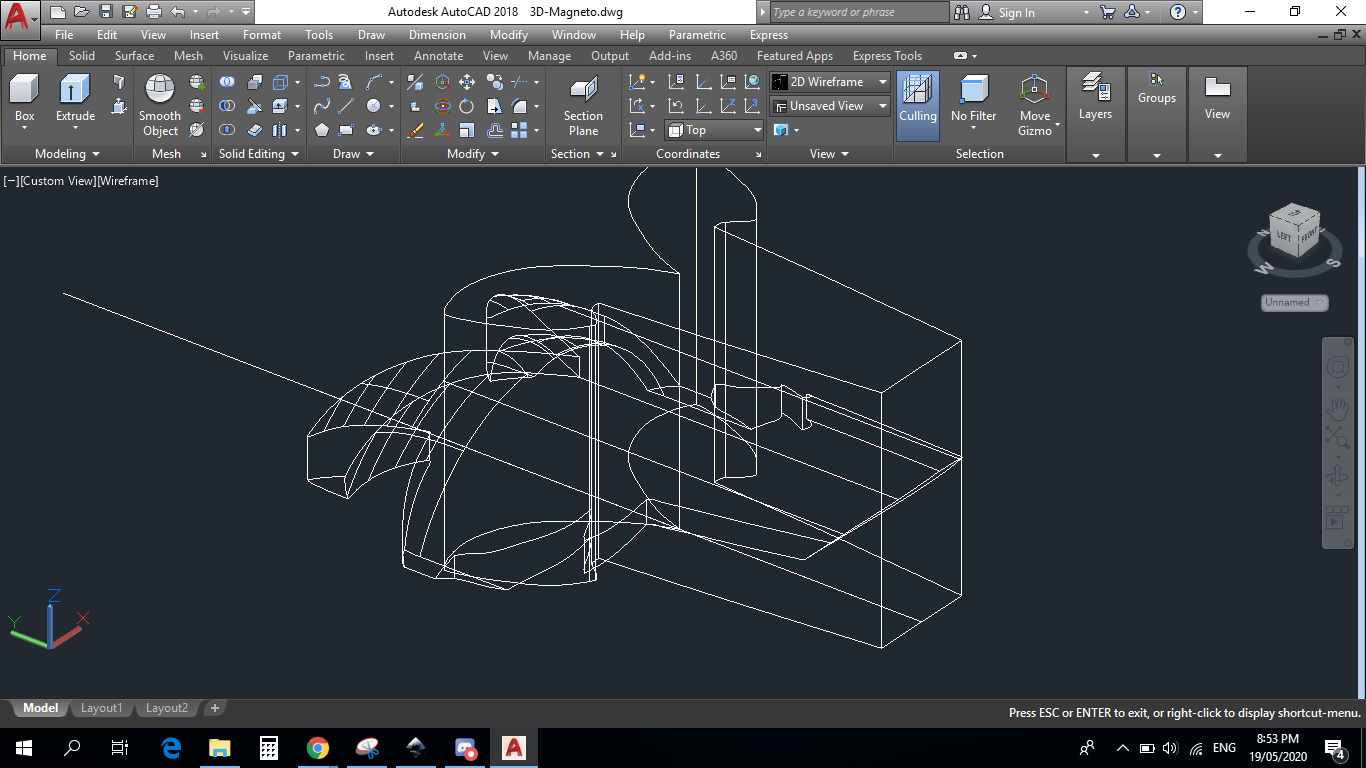Screen dimensions: 1366x768
Task: Switch to the Featured Apps tab
Action: point(794,56)
